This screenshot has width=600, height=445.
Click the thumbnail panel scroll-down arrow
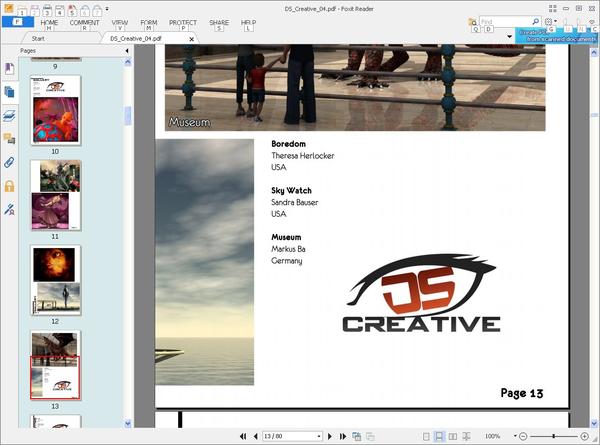tap(128, 423)
